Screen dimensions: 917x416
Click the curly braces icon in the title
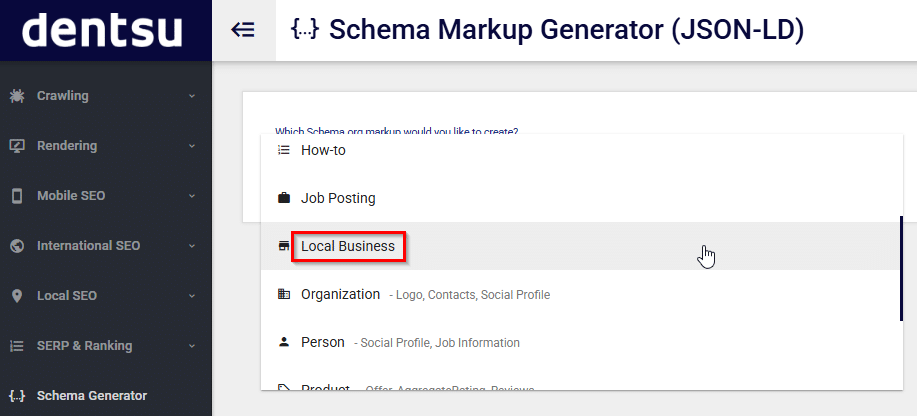(305, 29)
